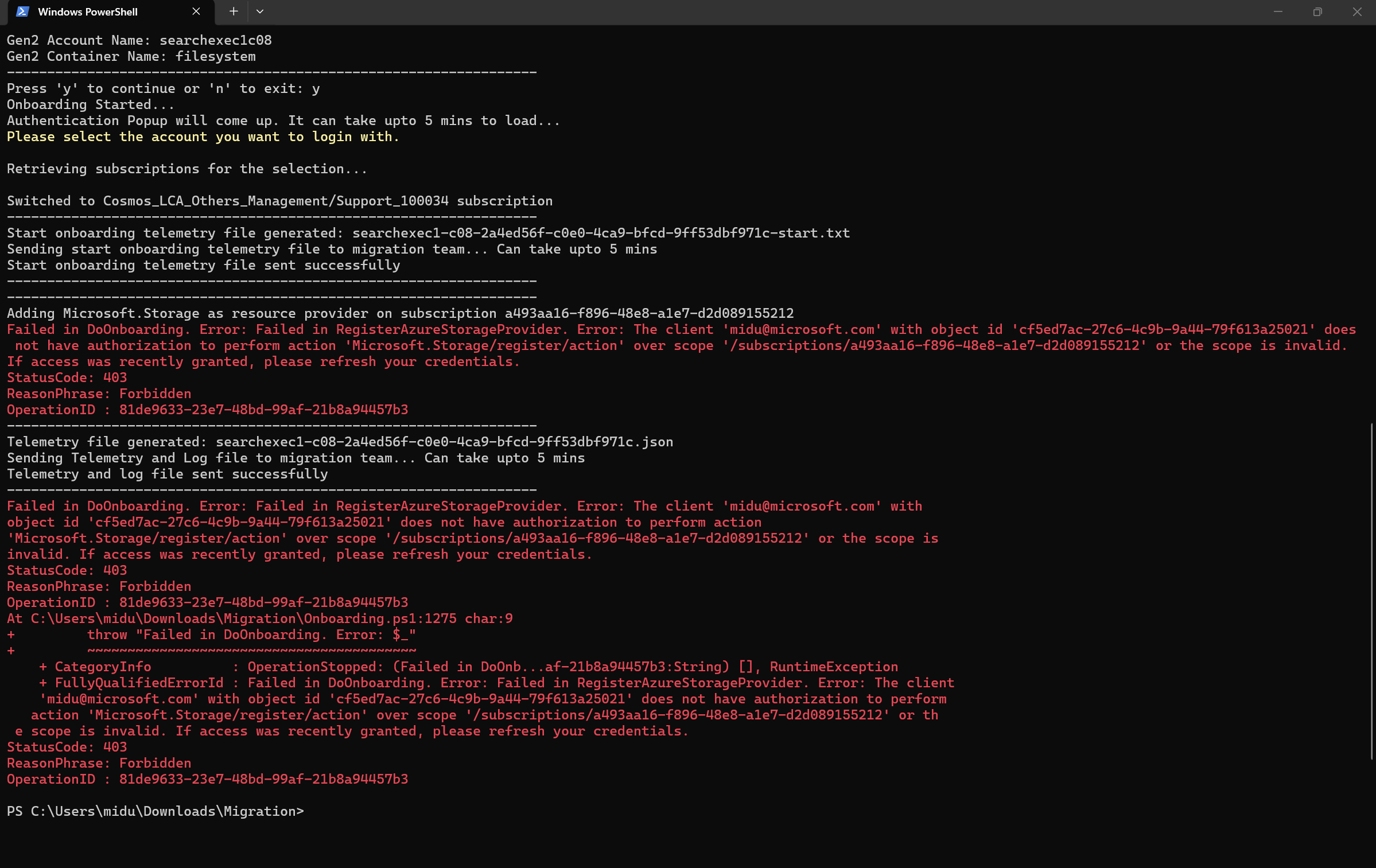Viewport: 1376px width, 868px height.
Task: Click the 'Gen2 Account Name' line
Action: [x=139, y=40]
